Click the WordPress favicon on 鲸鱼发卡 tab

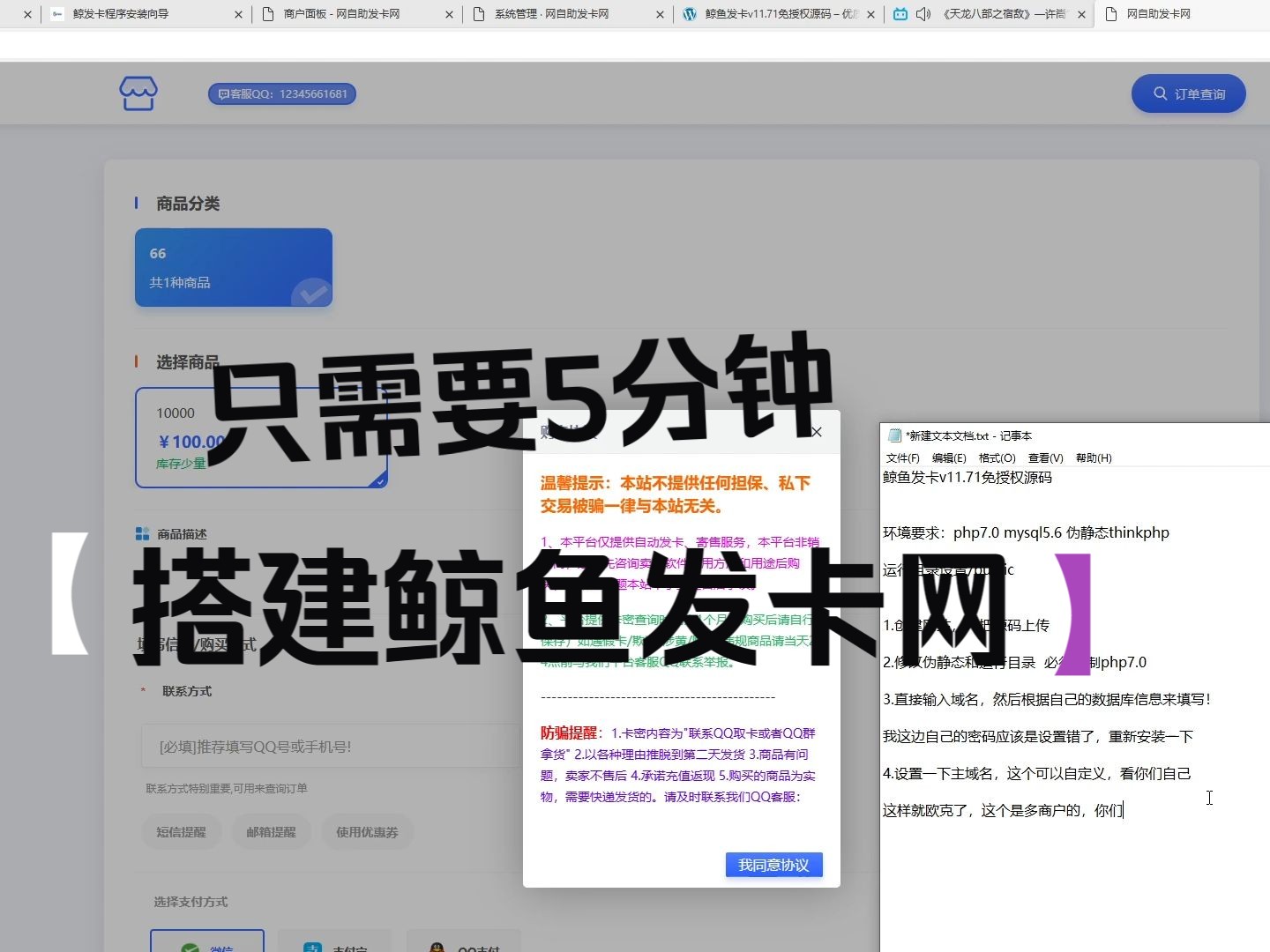pyautogui.click(x=690, y=14)
